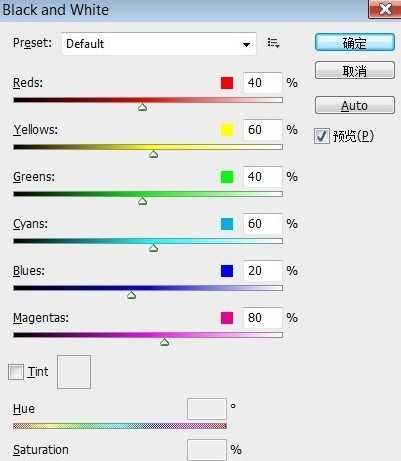Image resolution: width=401 pixels, height=461 pixels.
Task: Close the Black and White dialog
Action: (384, 9)
